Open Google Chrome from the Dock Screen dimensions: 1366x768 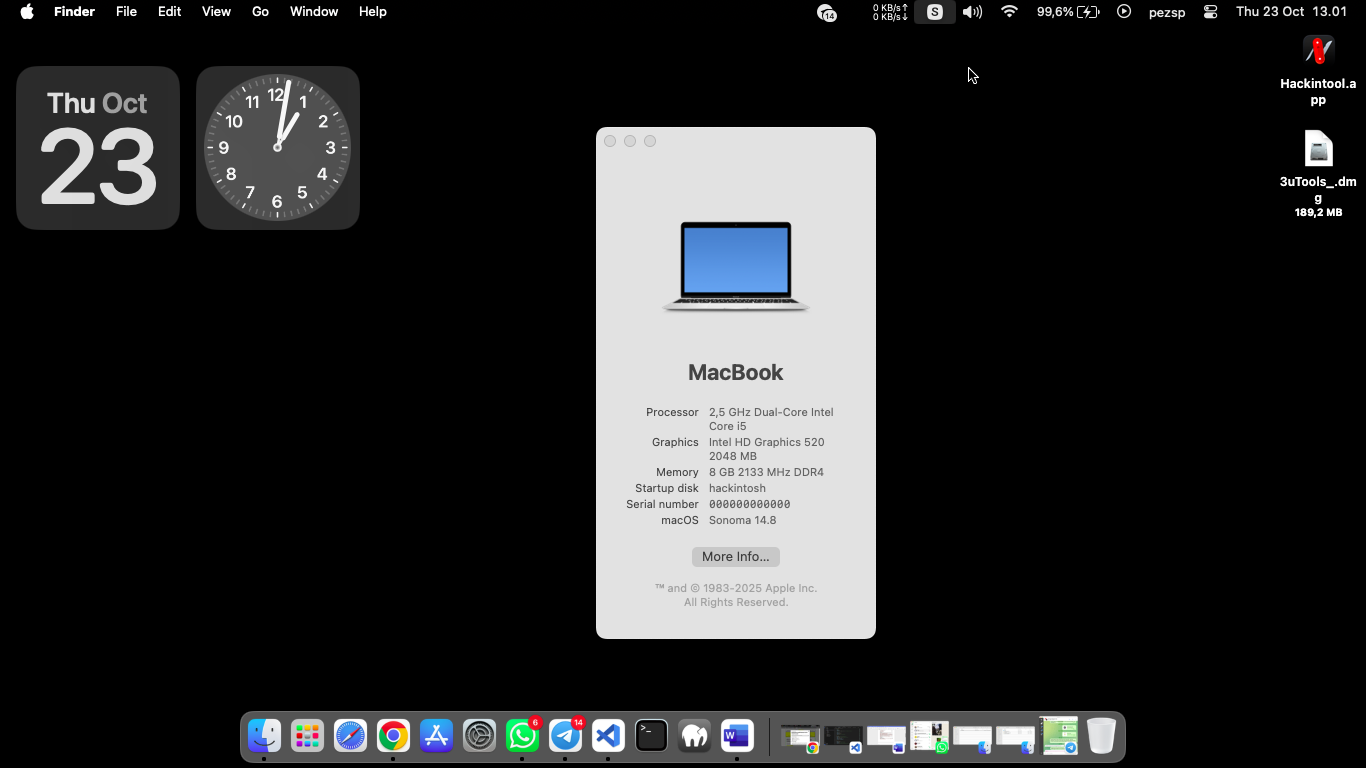pos(393,736)
